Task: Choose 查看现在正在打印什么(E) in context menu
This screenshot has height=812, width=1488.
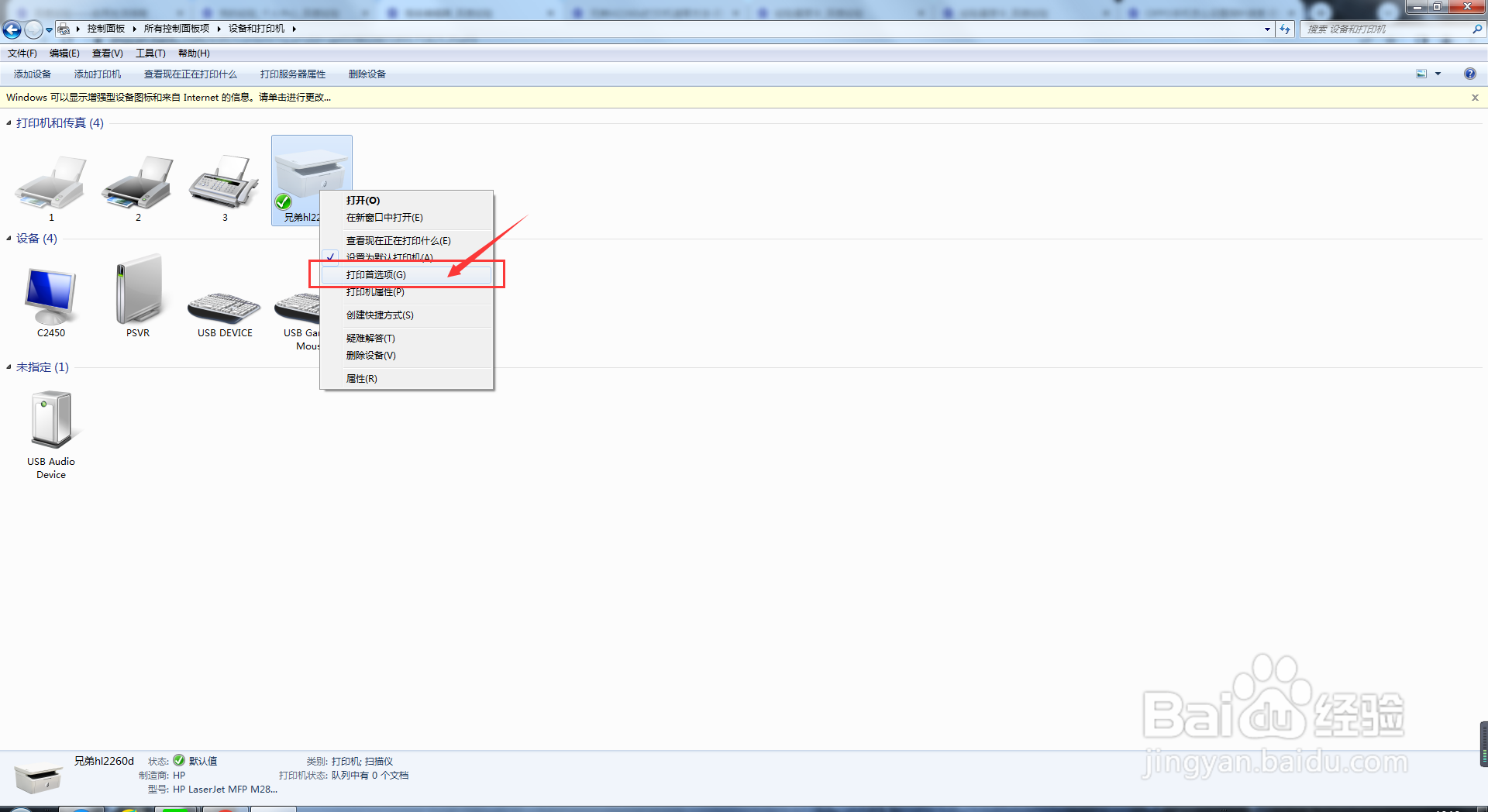Action: pos(407,241)
